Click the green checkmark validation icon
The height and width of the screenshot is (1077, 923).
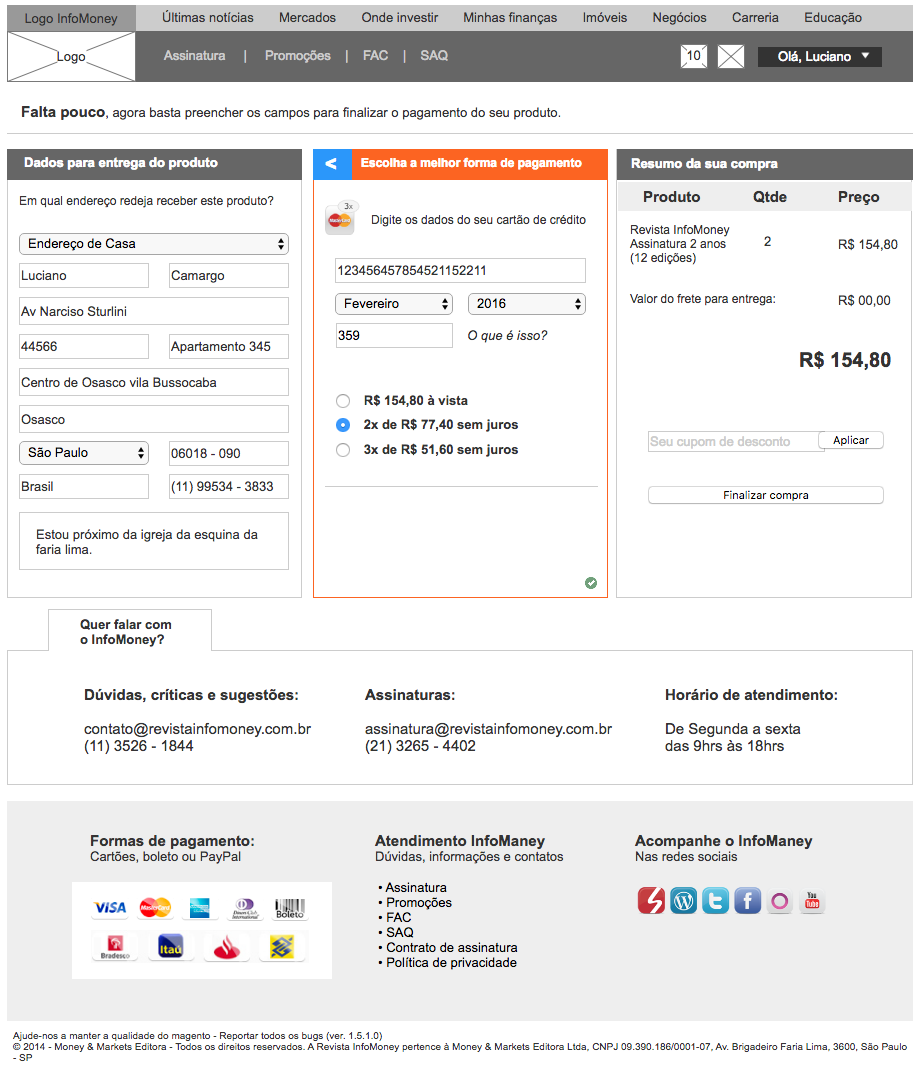coord(591,583)
